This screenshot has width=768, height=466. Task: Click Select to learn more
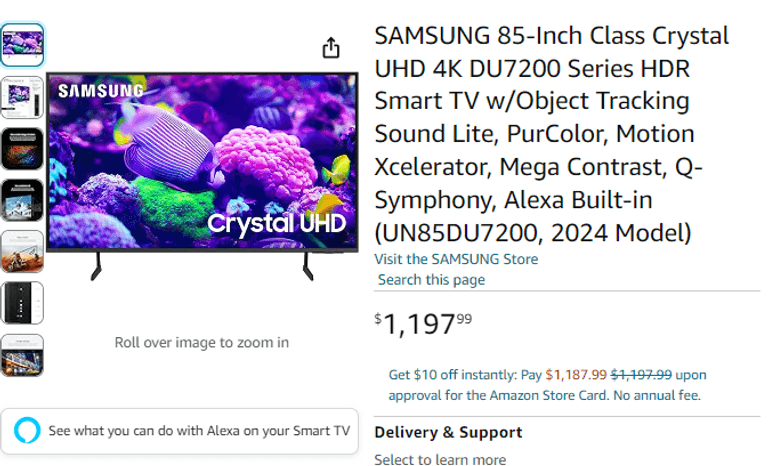[x=440, y=459]
